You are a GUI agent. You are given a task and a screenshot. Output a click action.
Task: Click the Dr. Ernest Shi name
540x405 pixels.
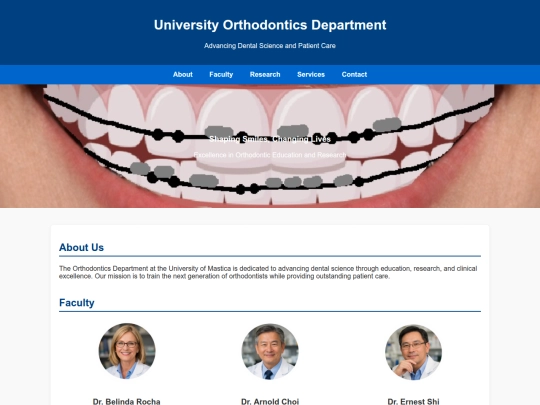point(413,402)
